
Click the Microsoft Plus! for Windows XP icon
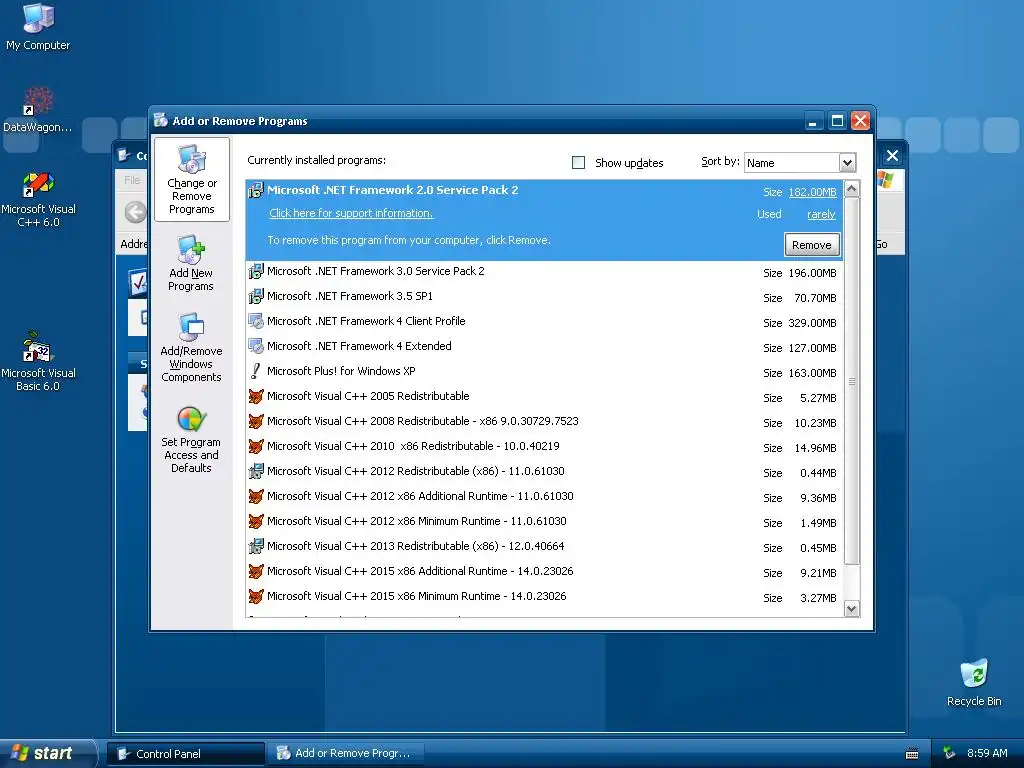256,371
